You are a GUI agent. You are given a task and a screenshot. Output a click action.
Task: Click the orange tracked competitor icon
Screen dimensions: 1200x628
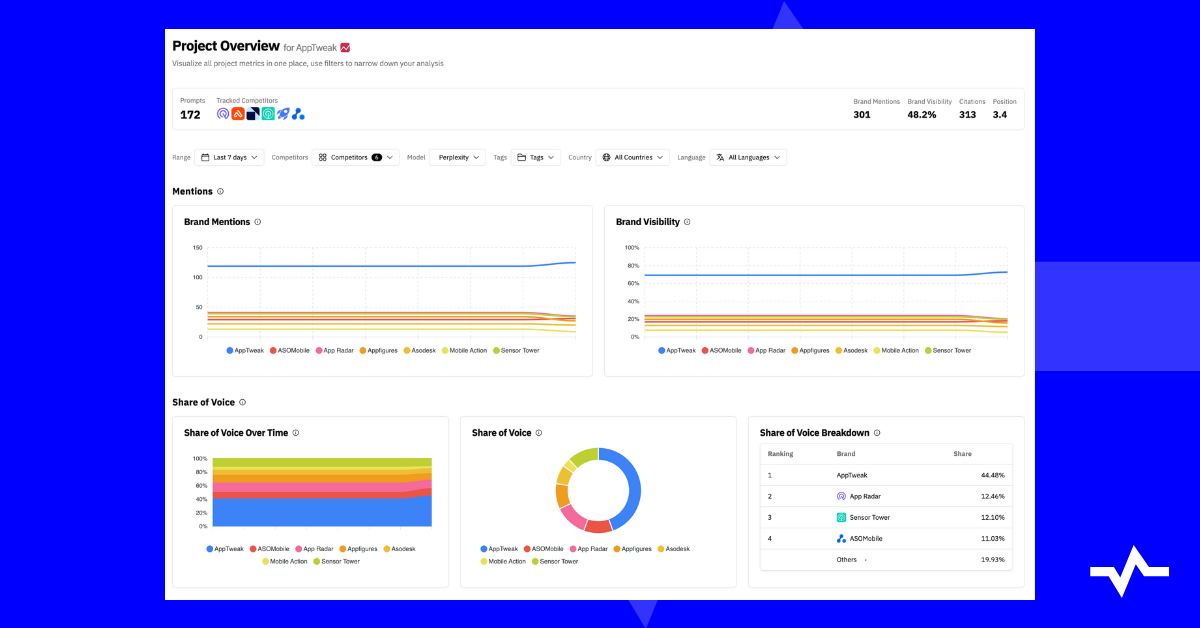(x=238, y=114)
